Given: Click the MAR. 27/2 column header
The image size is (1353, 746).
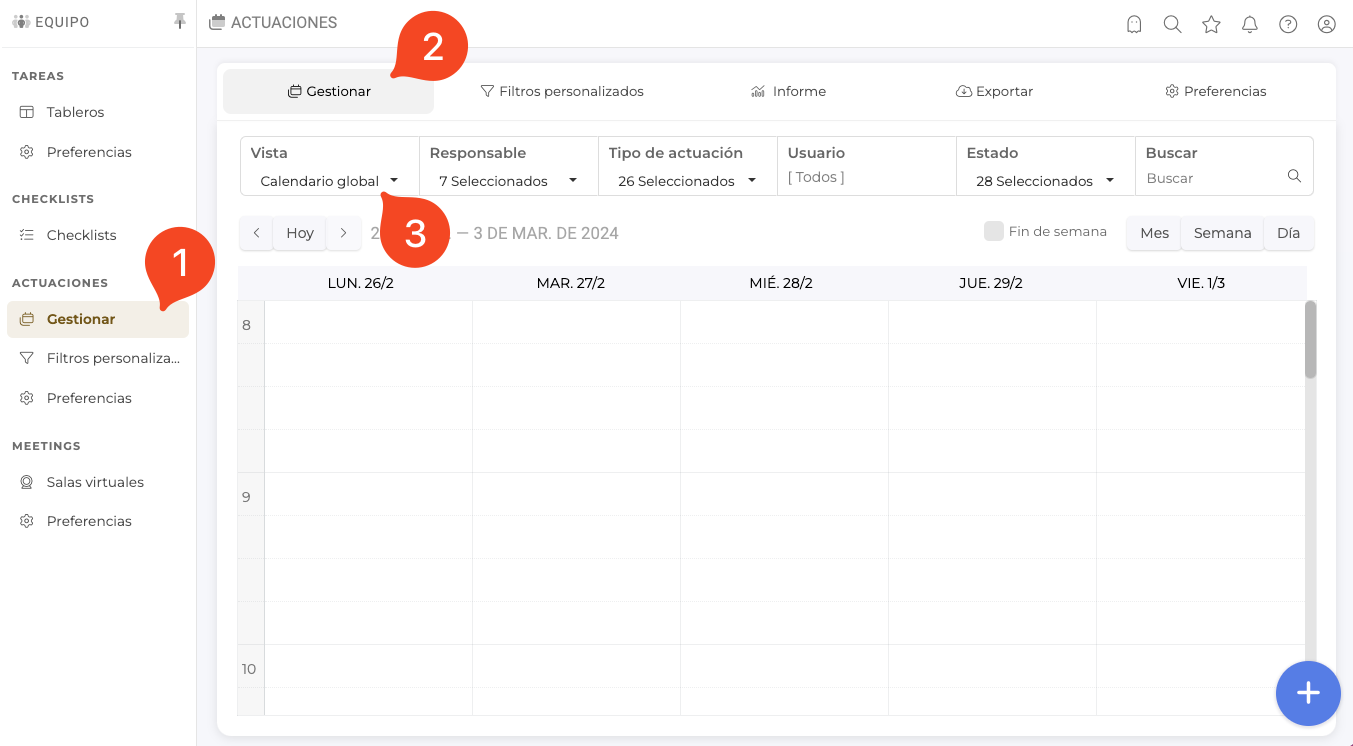Looking at the screenshot, I should [570, 283].
